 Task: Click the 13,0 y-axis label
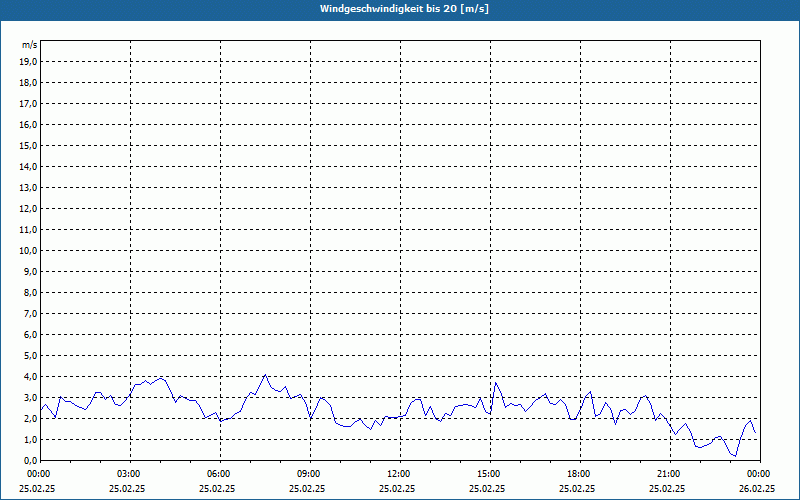point(28,188)
